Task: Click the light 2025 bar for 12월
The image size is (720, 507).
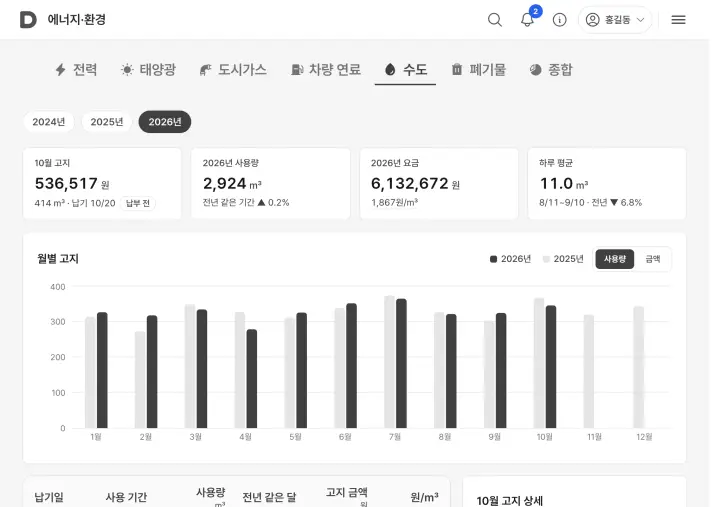Action: pyautogui.click(x=639, y=367)
